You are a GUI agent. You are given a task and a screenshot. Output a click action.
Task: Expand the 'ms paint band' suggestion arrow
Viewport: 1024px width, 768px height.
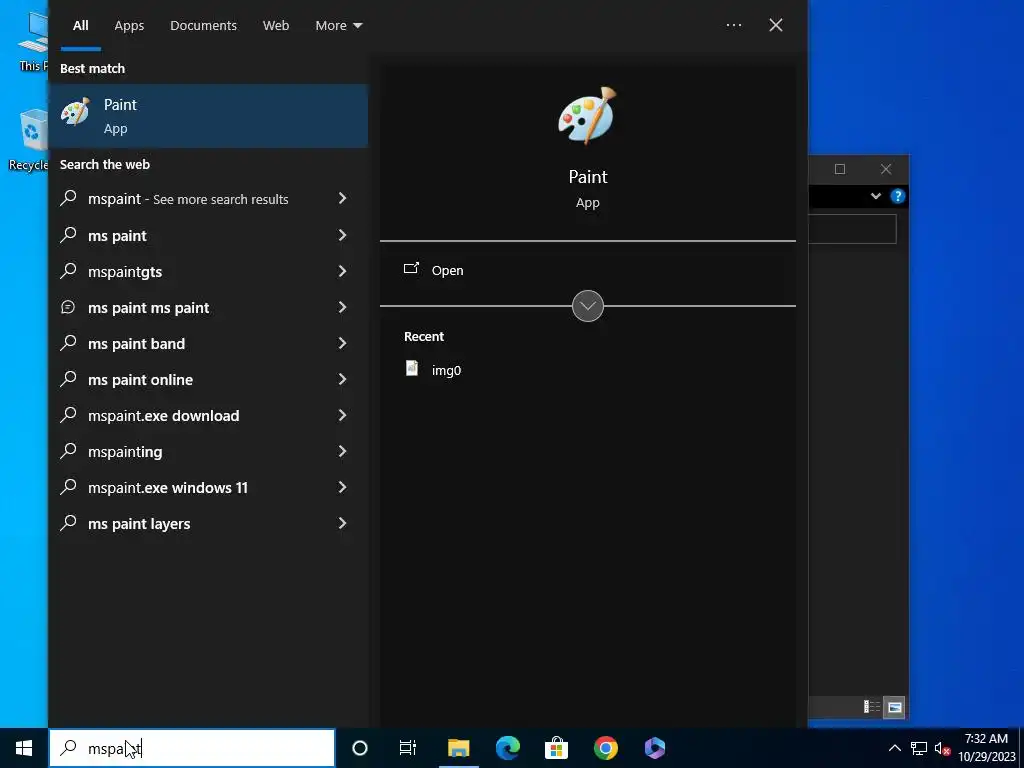pyautogui.click(x=342, y=342)
